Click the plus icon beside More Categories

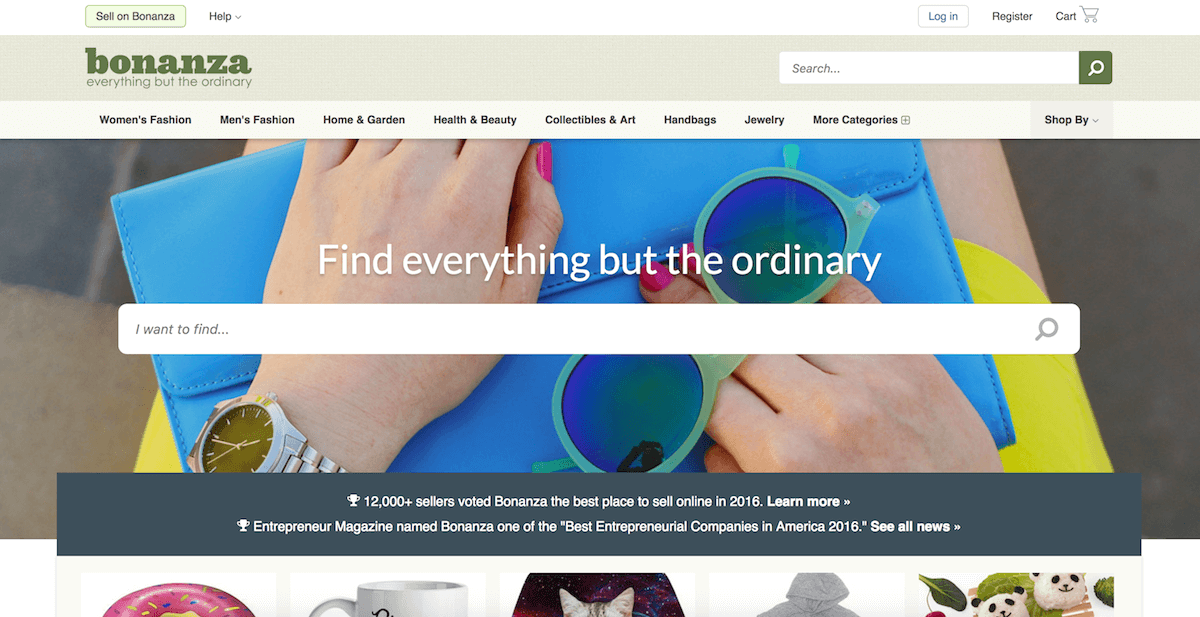tap(906, 120)
